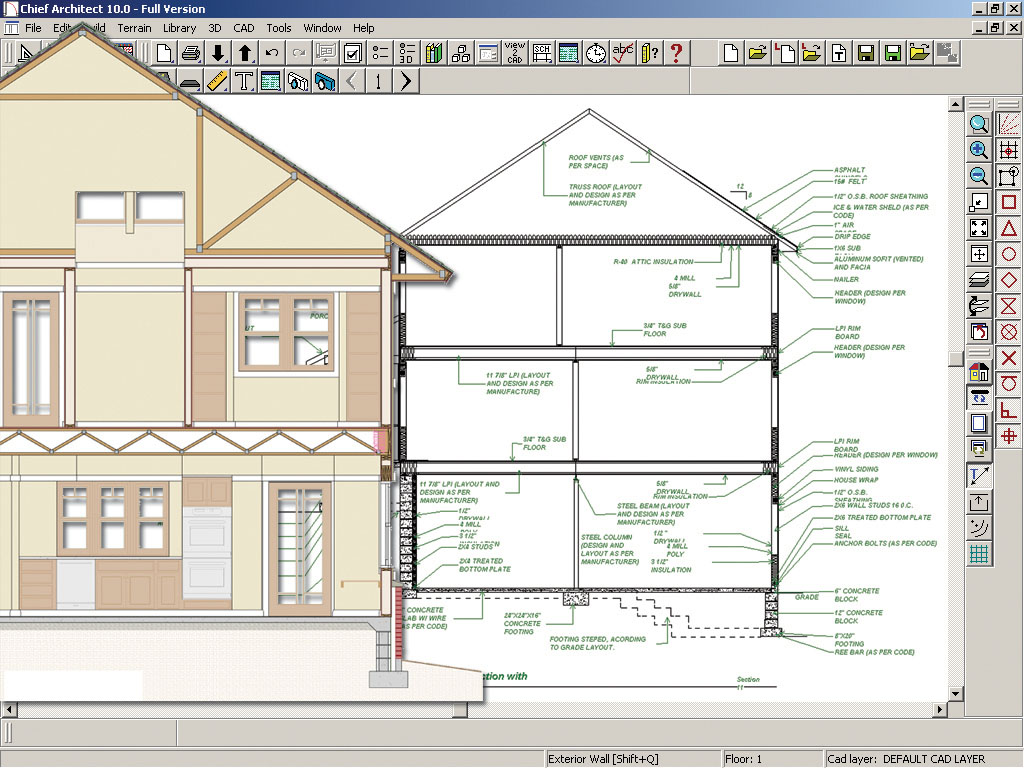Open the Terrain menu
This screenshot has height=768, width=1024.
pyautogui.click(x=135, y=28)
